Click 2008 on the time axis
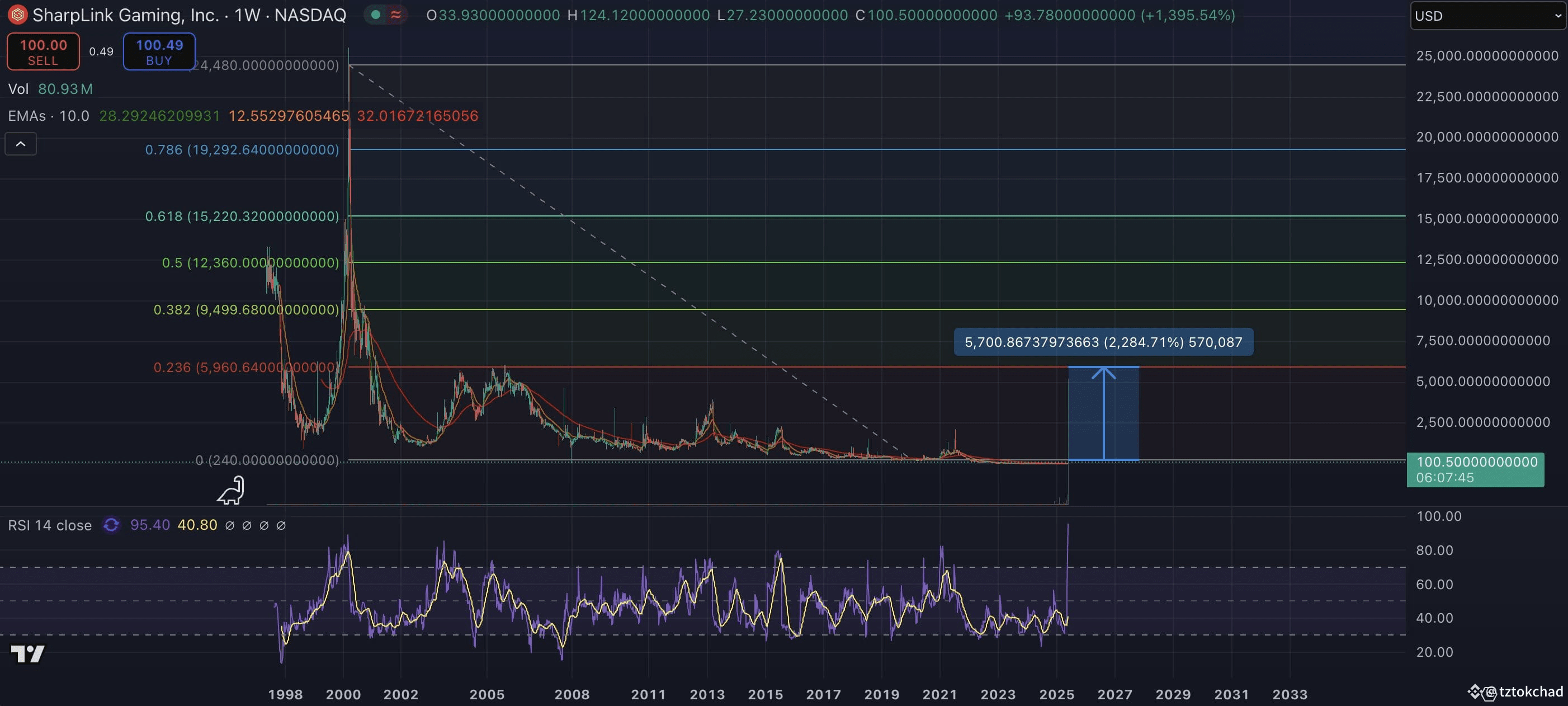This screenshot has width=1568, height=706. pos(572,694)
